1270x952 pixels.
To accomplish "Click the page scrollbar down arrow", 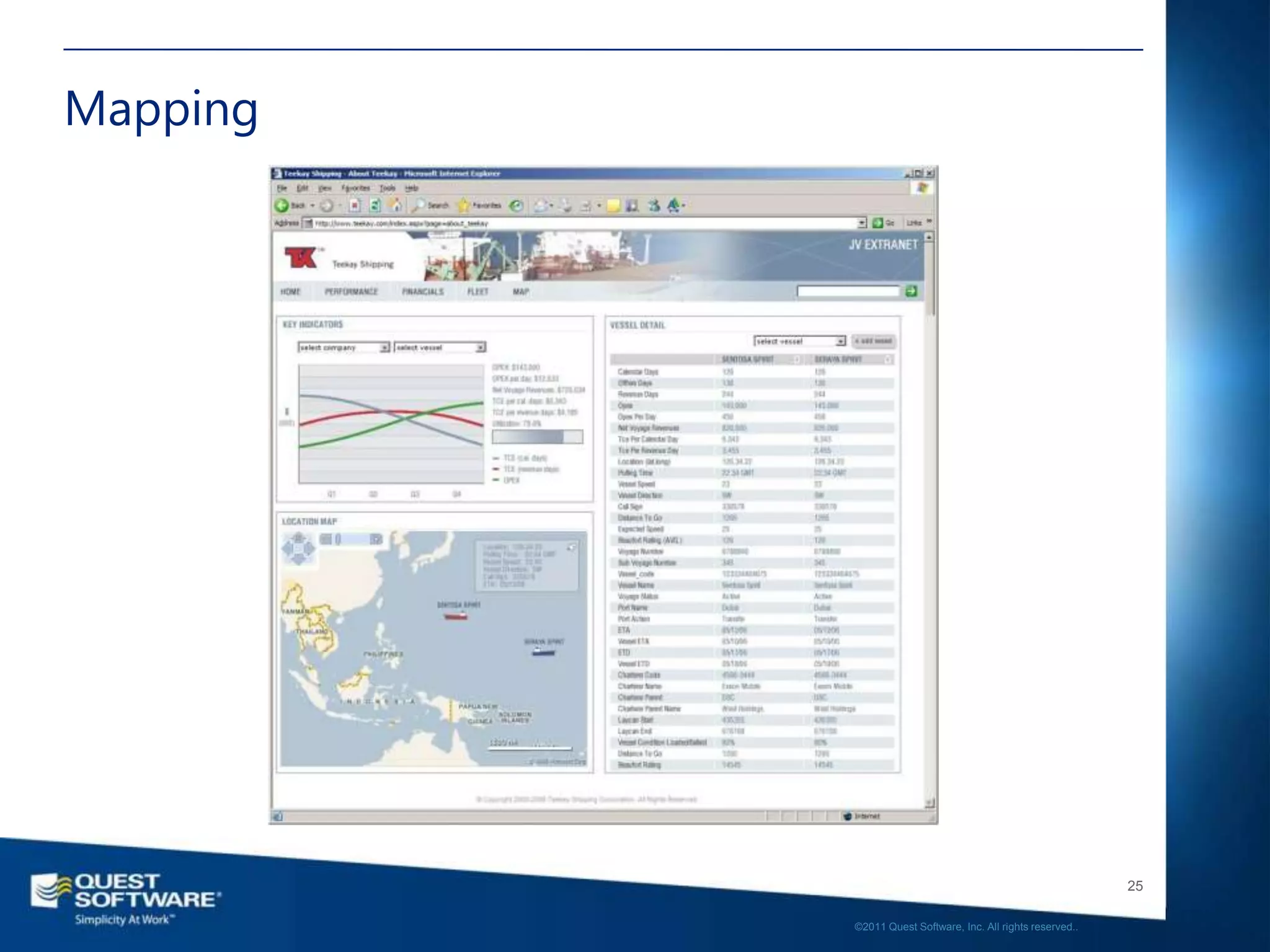I will point(930,803).
